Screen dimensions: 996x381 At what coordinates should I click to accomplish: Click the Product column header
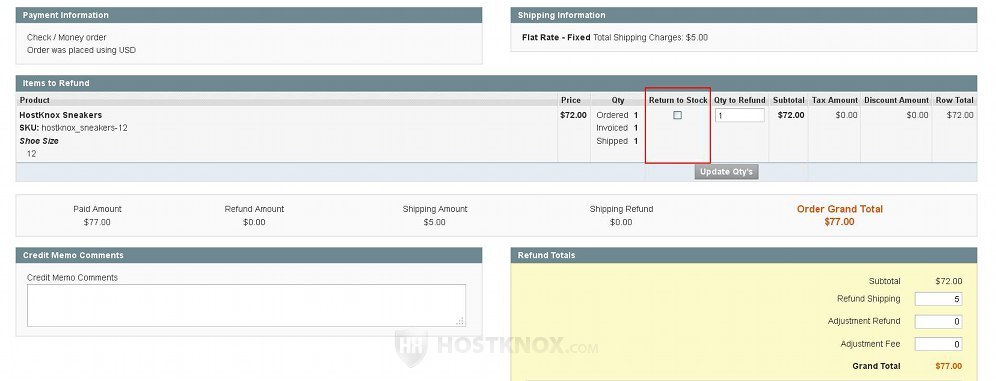(x=34, y=100)
